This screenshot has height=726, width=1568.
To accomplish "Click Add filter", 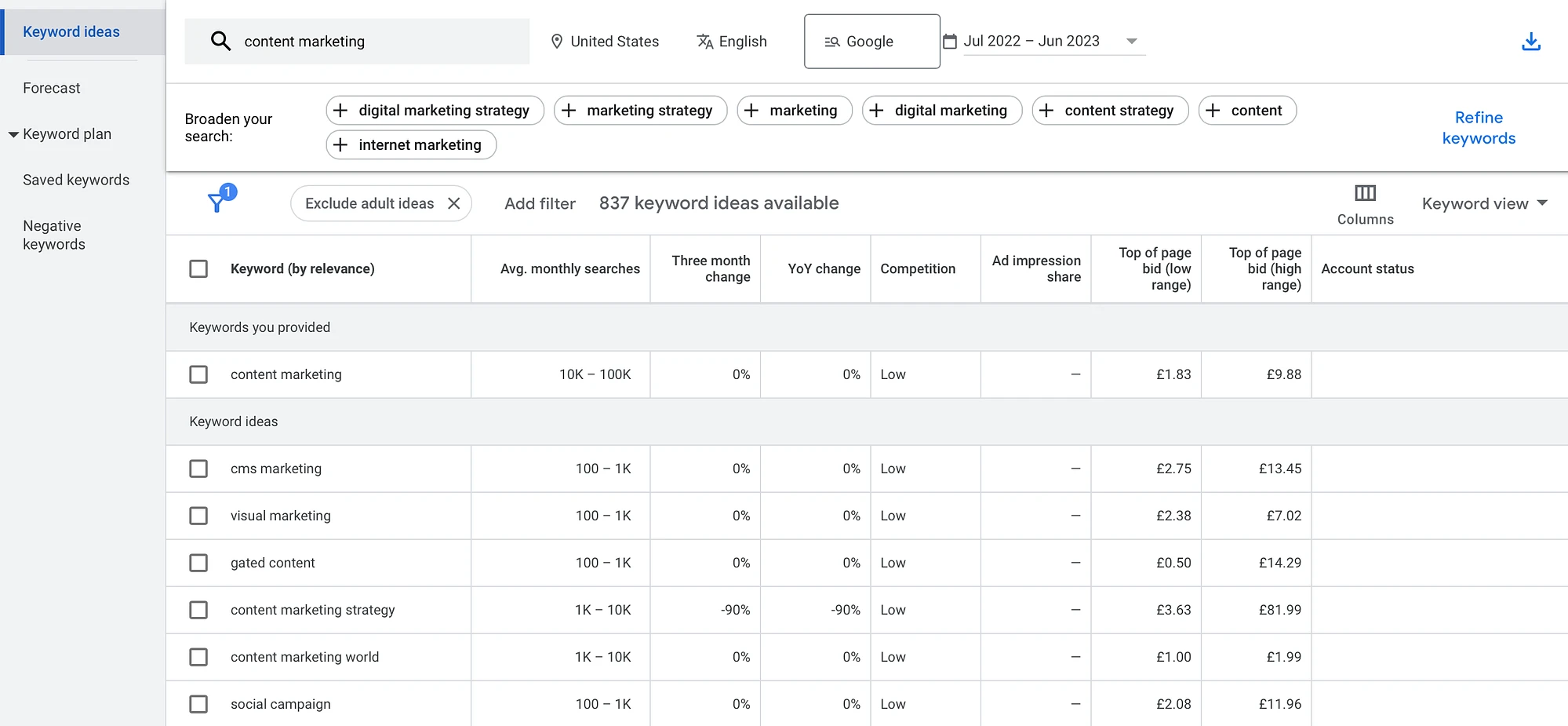I will pyautogui.click(x=540, y=203).
